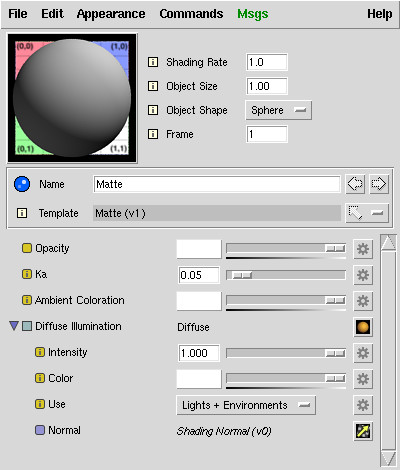Image resolution: width=400 pixels, height=470 pixels.
Task: Toggle the yellow Opacity parameter square
Action: pos(27,248)
